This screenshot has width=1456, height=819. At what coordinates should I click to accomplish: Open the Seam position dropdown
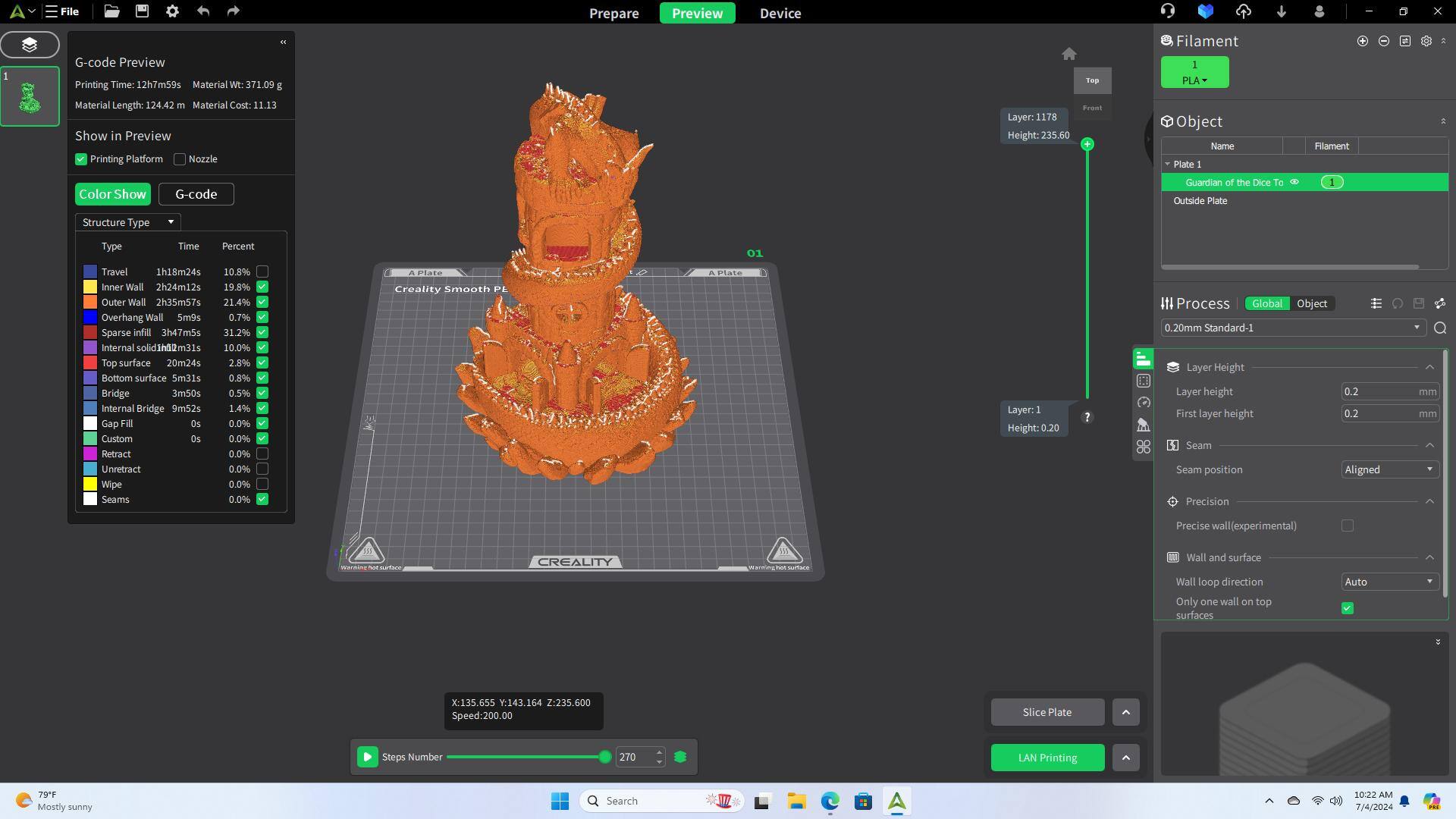(1389, 469)
